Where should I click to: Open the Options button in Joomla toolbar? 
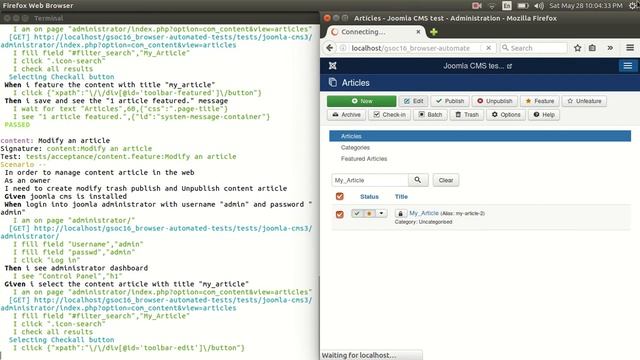506,115
